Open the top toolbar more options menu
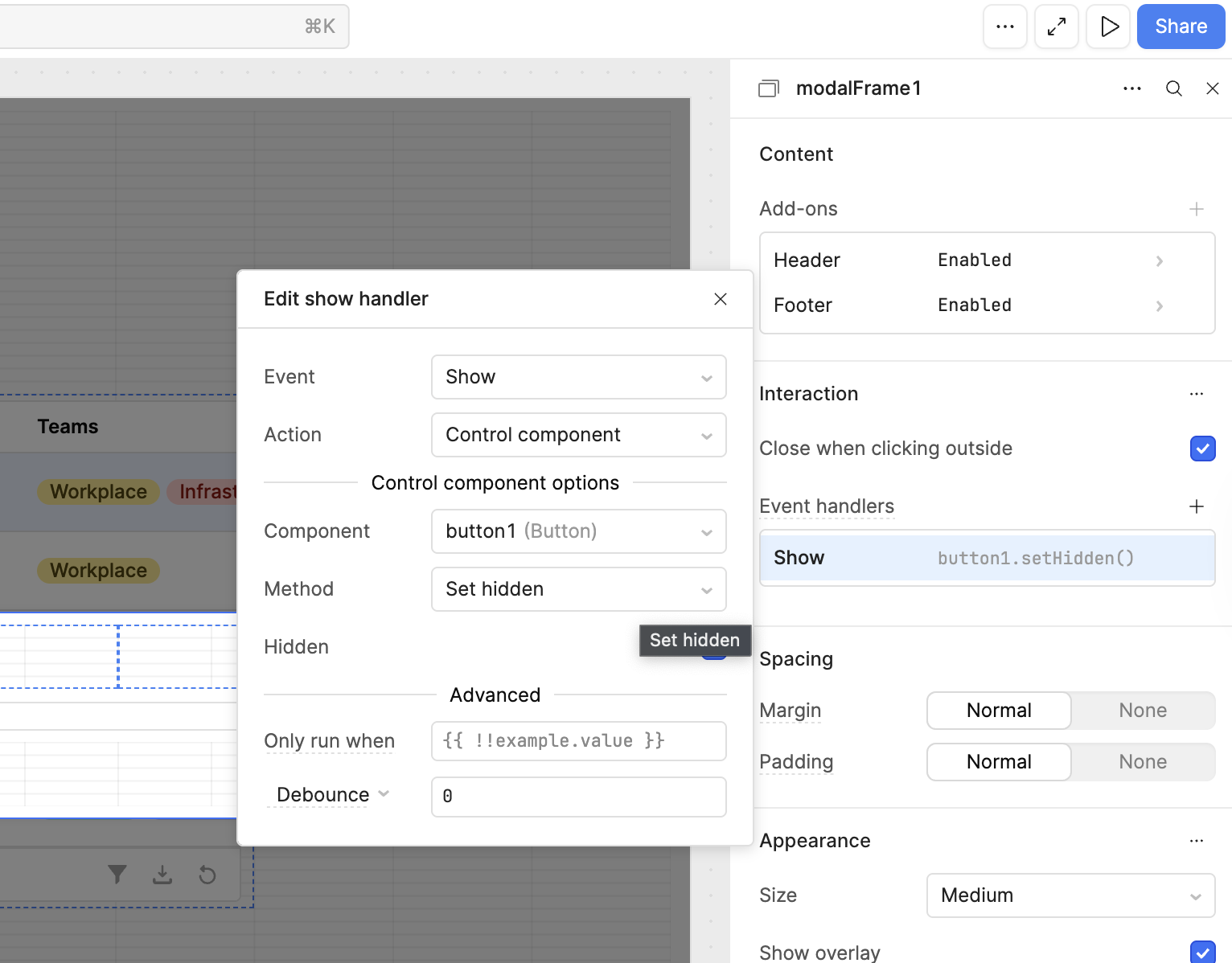 [x=1004, y=27]
